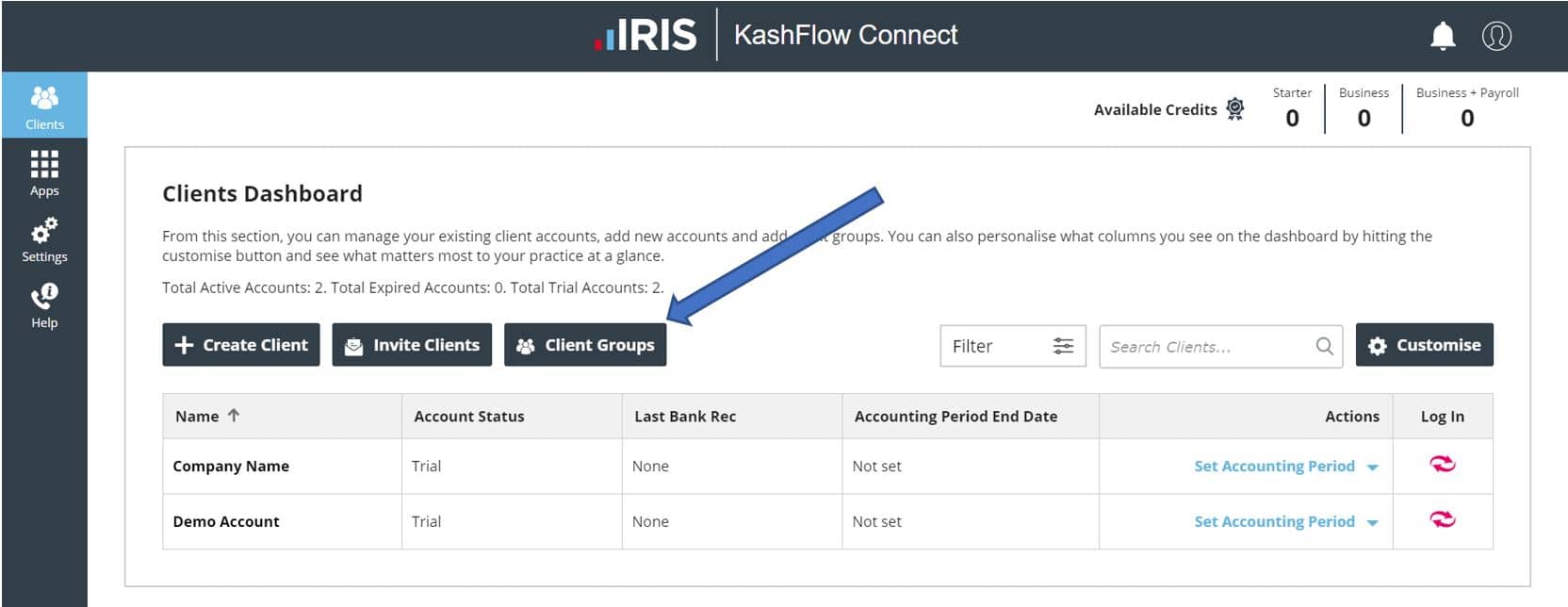This screenshot has width=1568, height=607.
Task: Open Apps from the sidebar
Action: (x=44, y=172)
